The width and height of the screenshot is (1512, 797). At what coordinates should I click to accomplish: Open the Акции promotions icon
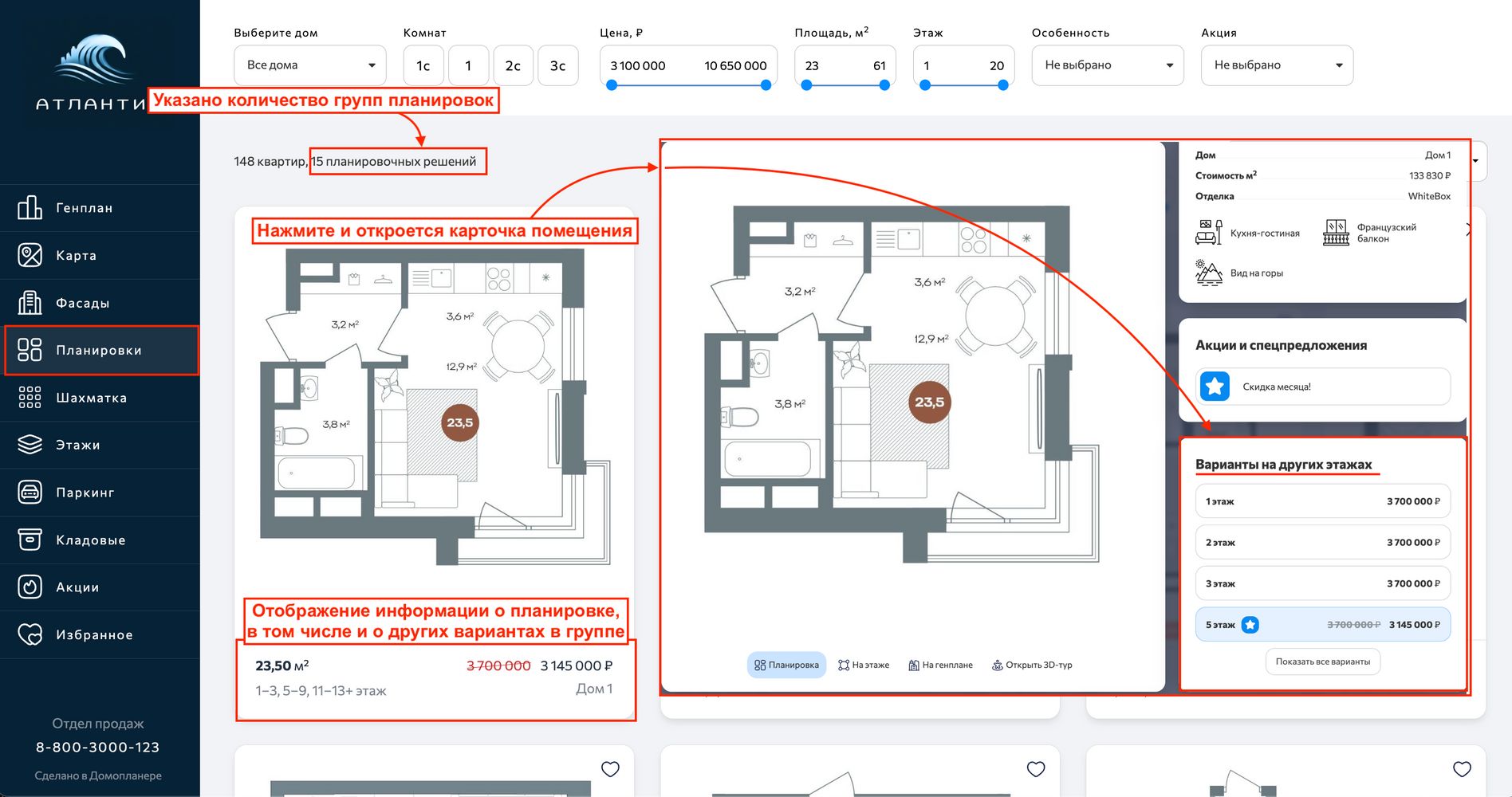[30, 587]
